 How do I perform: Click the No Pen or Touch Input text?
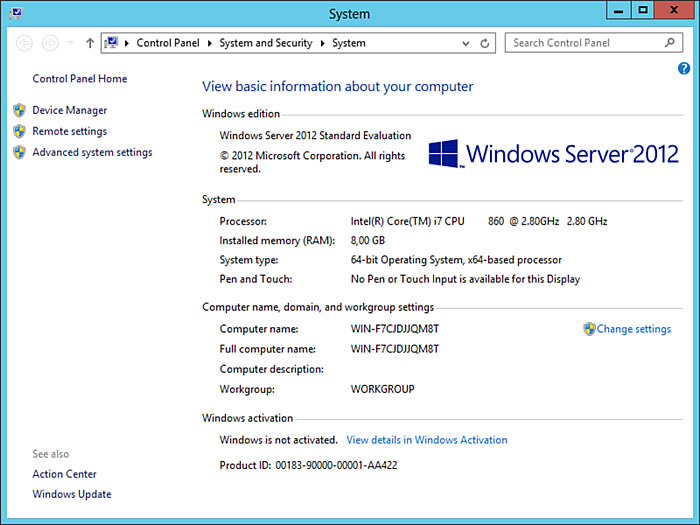click(465, 279)
